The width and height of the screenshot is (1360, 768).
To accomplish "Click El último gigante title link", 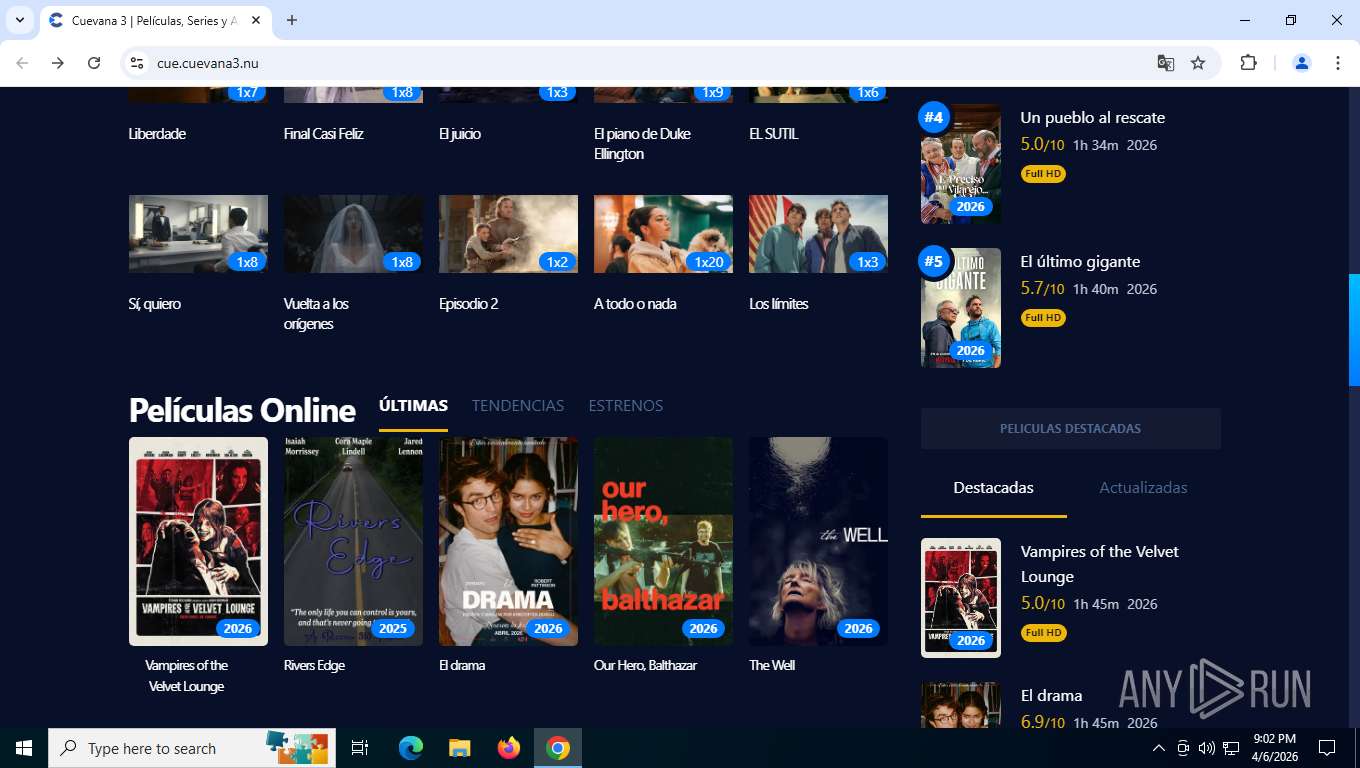I will click(1080, 262).
